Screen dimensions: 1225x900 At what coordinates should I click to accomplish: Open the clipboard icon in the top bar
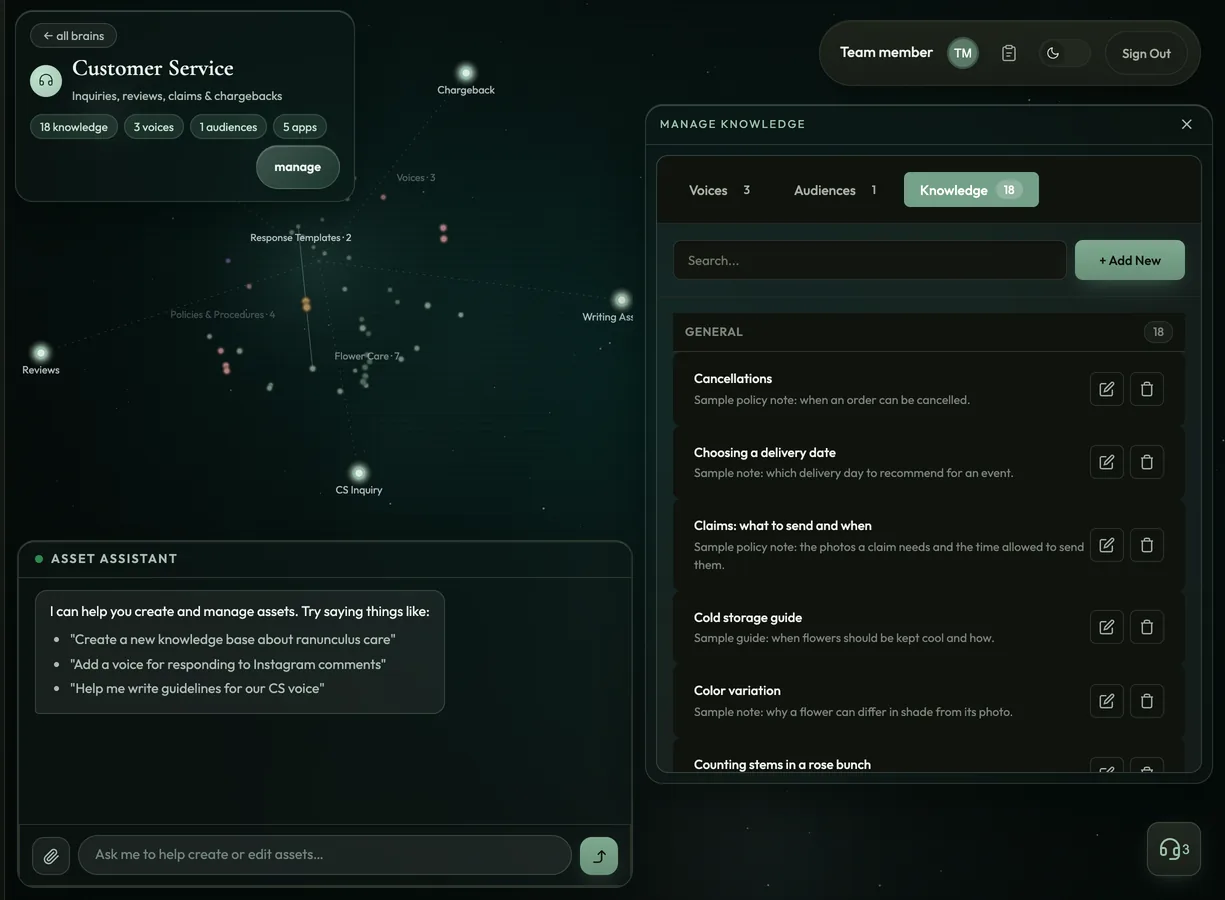coord(1009,53)
